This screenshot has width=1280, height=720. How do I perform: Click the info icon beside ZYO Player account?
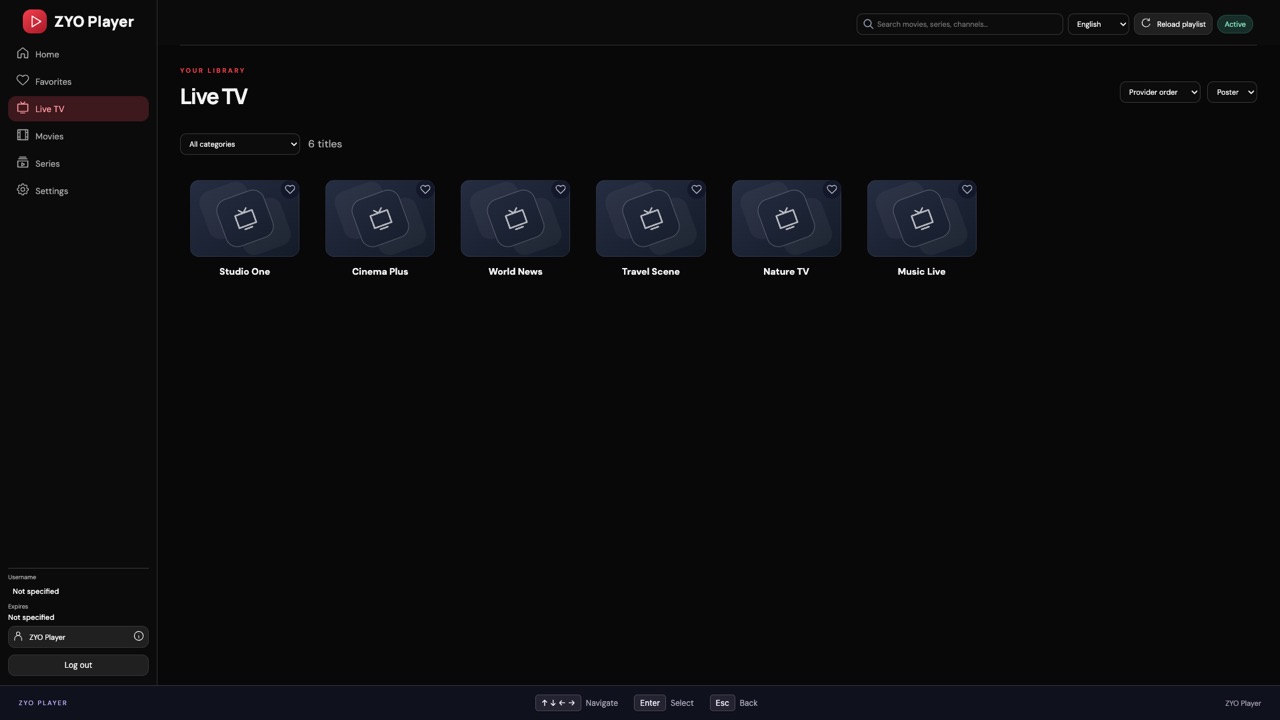point(138,636)
